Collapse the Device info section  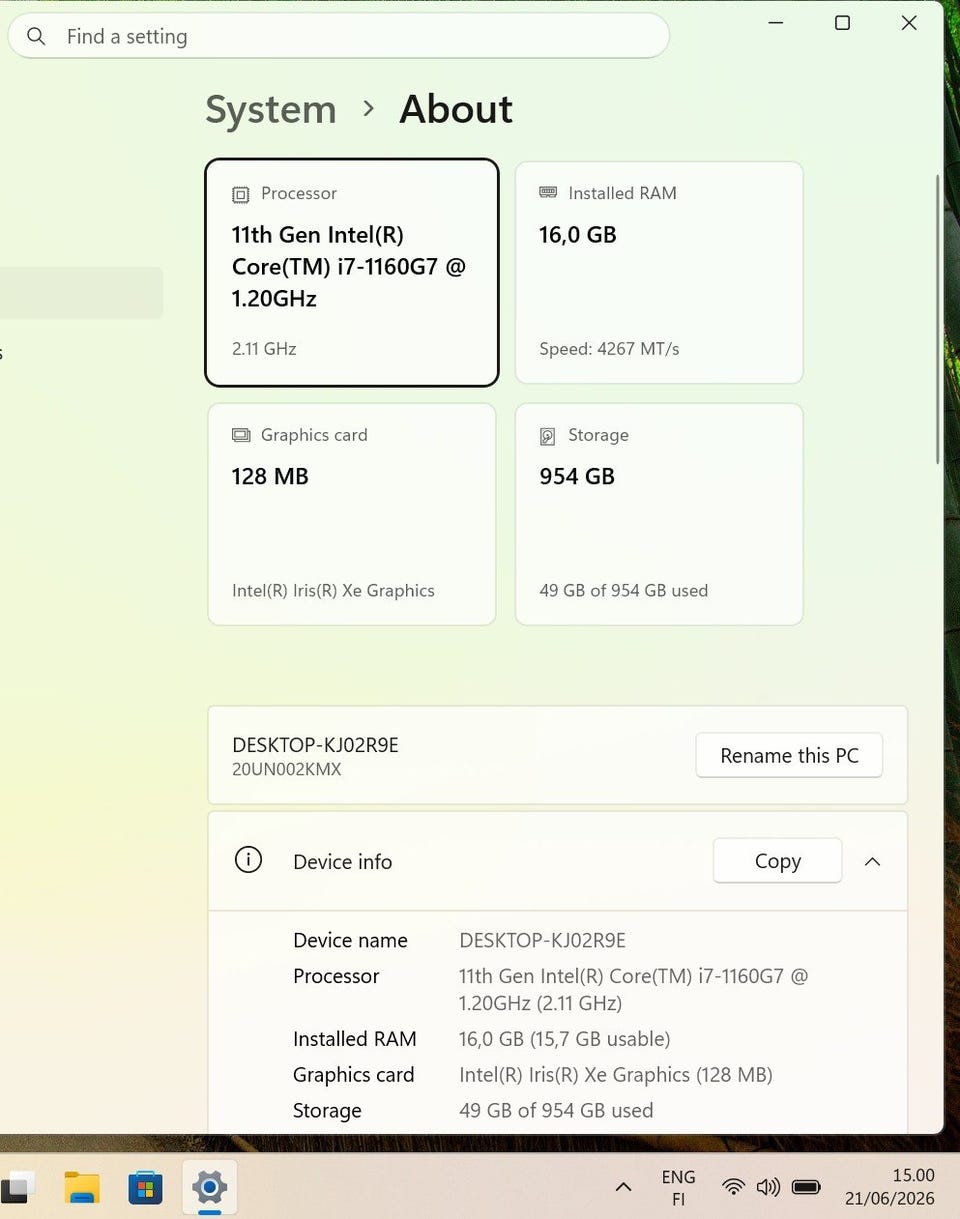(x=872, y=861)
